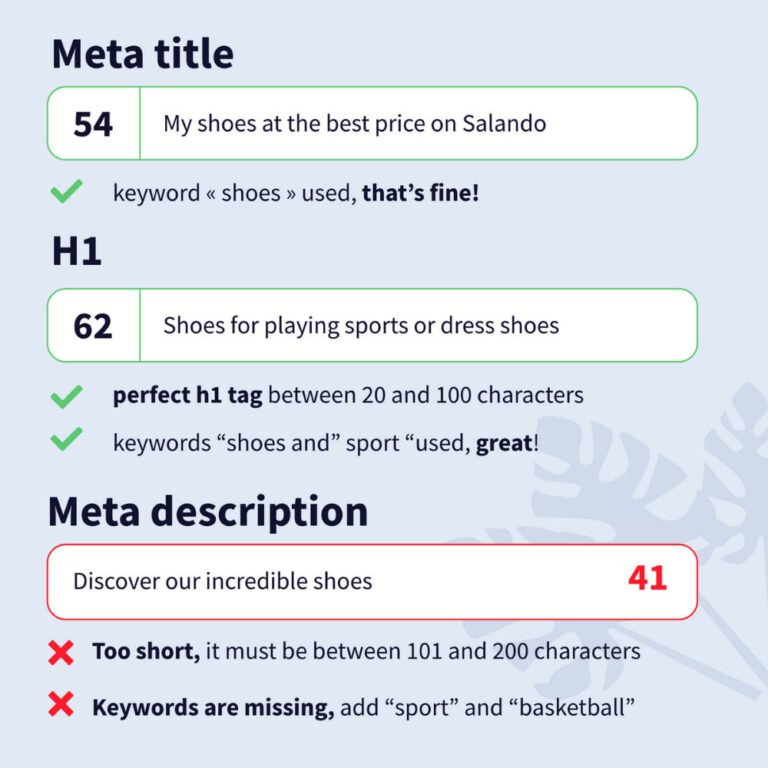Click the "Too short," warning text
768x768 pixels.
click(146, 651)
